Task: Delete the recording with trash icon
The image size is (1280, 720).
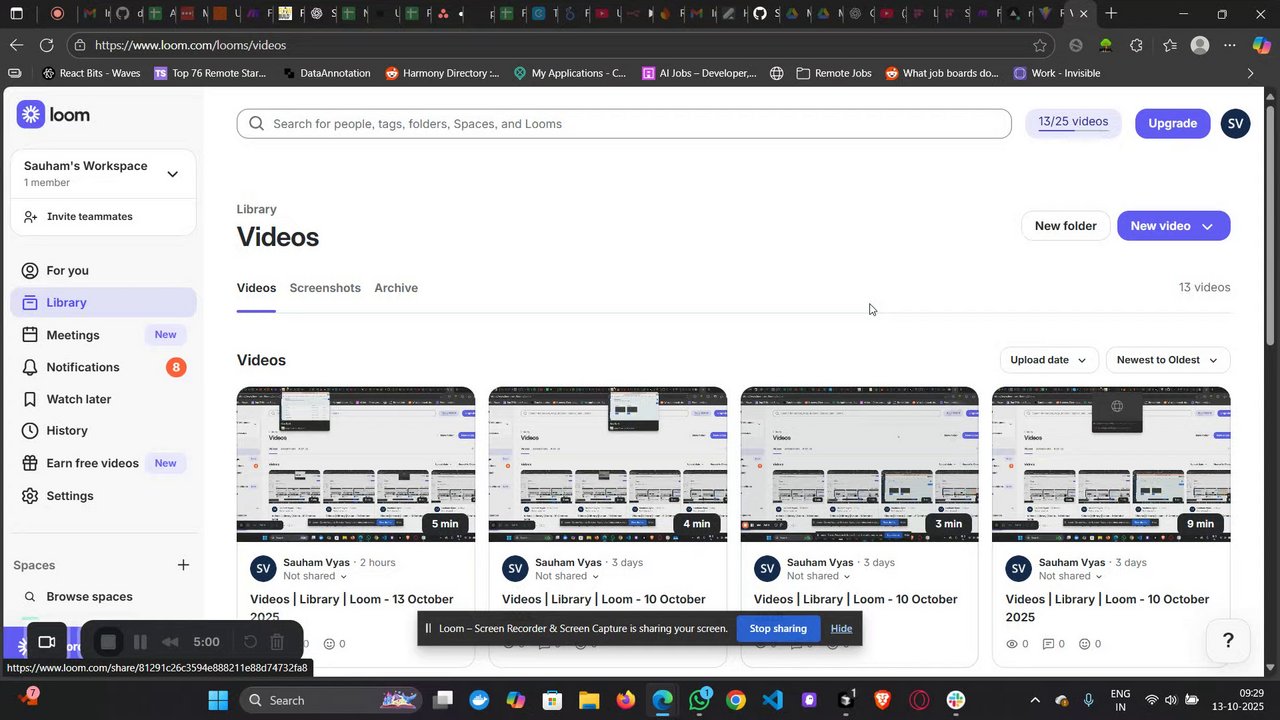Action: pos(278,642)
